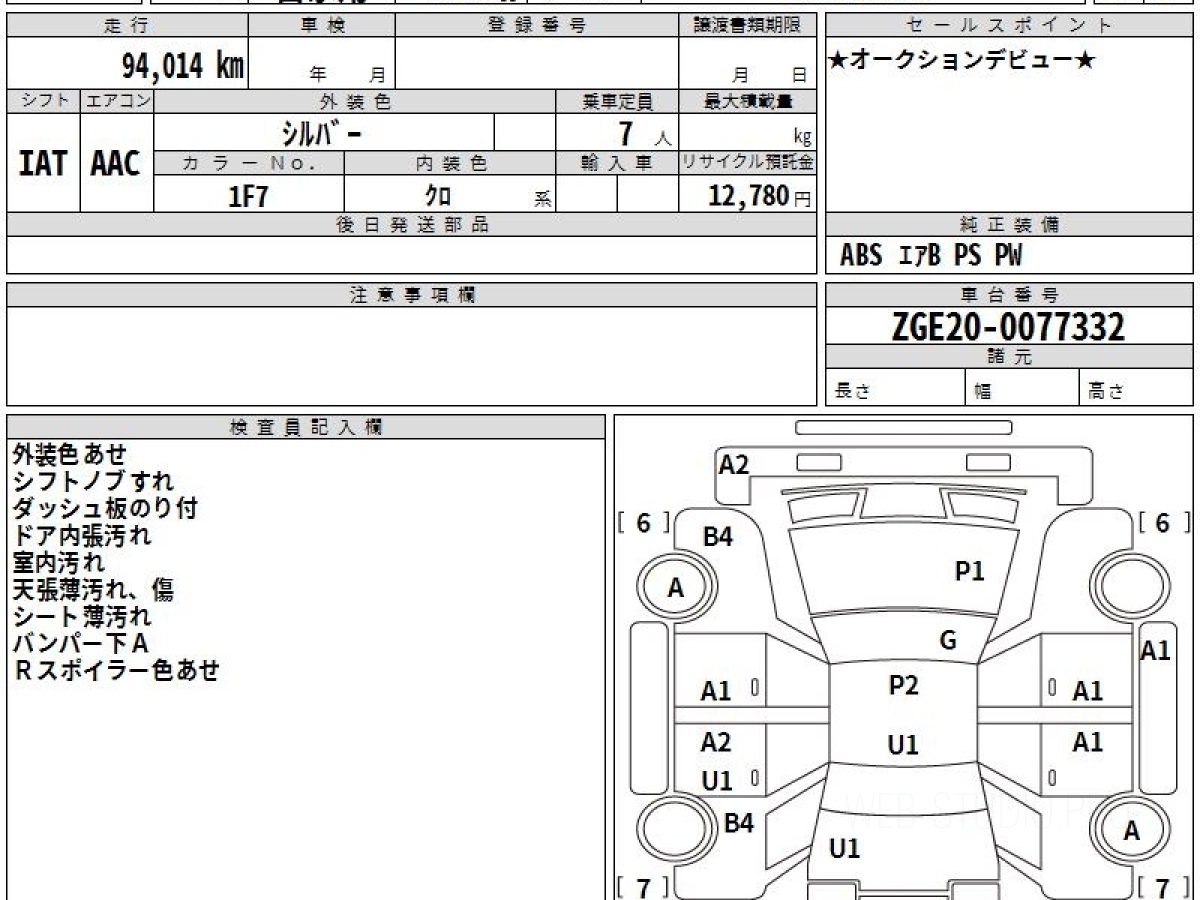Select the 外装色 header
Viewport: 1200px width, 900px height.
355,101
